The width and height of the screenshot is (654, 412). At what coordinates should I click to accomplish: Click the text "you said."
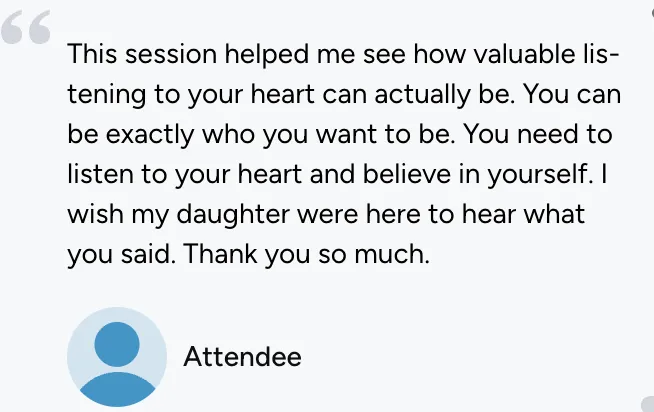click(121, 254)
